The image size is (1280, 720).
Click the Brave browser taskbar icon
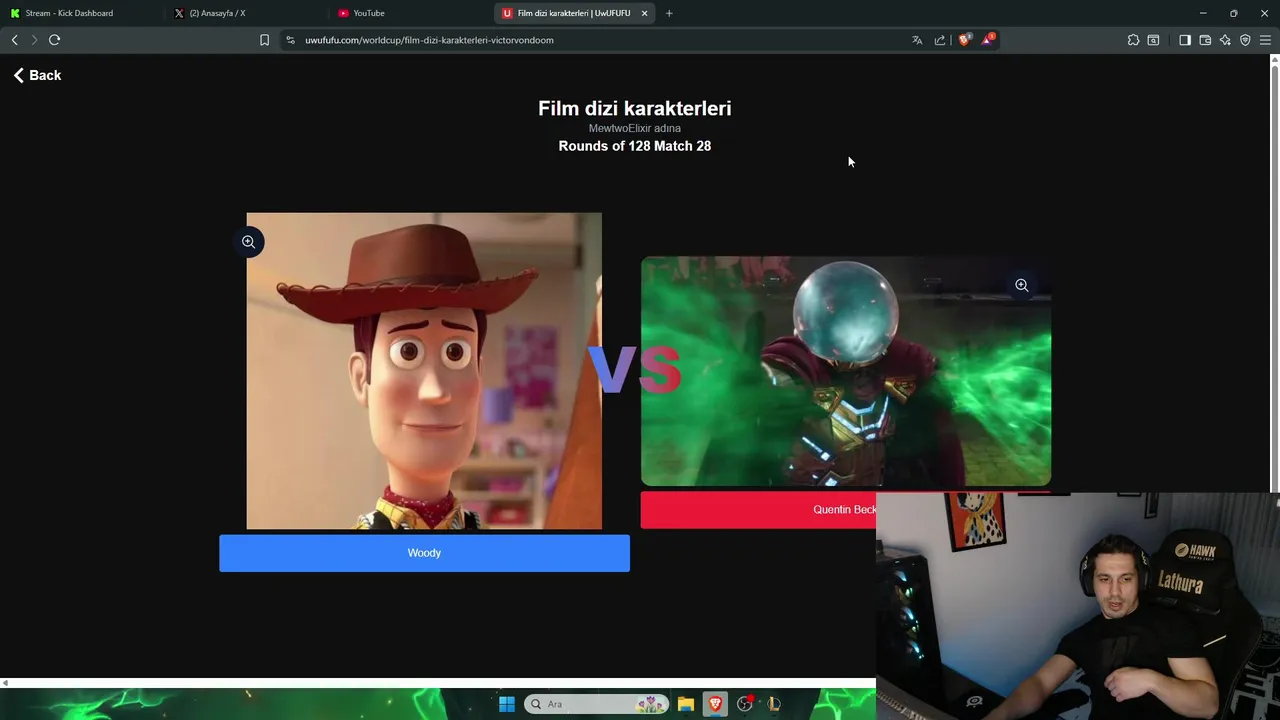pyautogui.click(x=715, y=704)
